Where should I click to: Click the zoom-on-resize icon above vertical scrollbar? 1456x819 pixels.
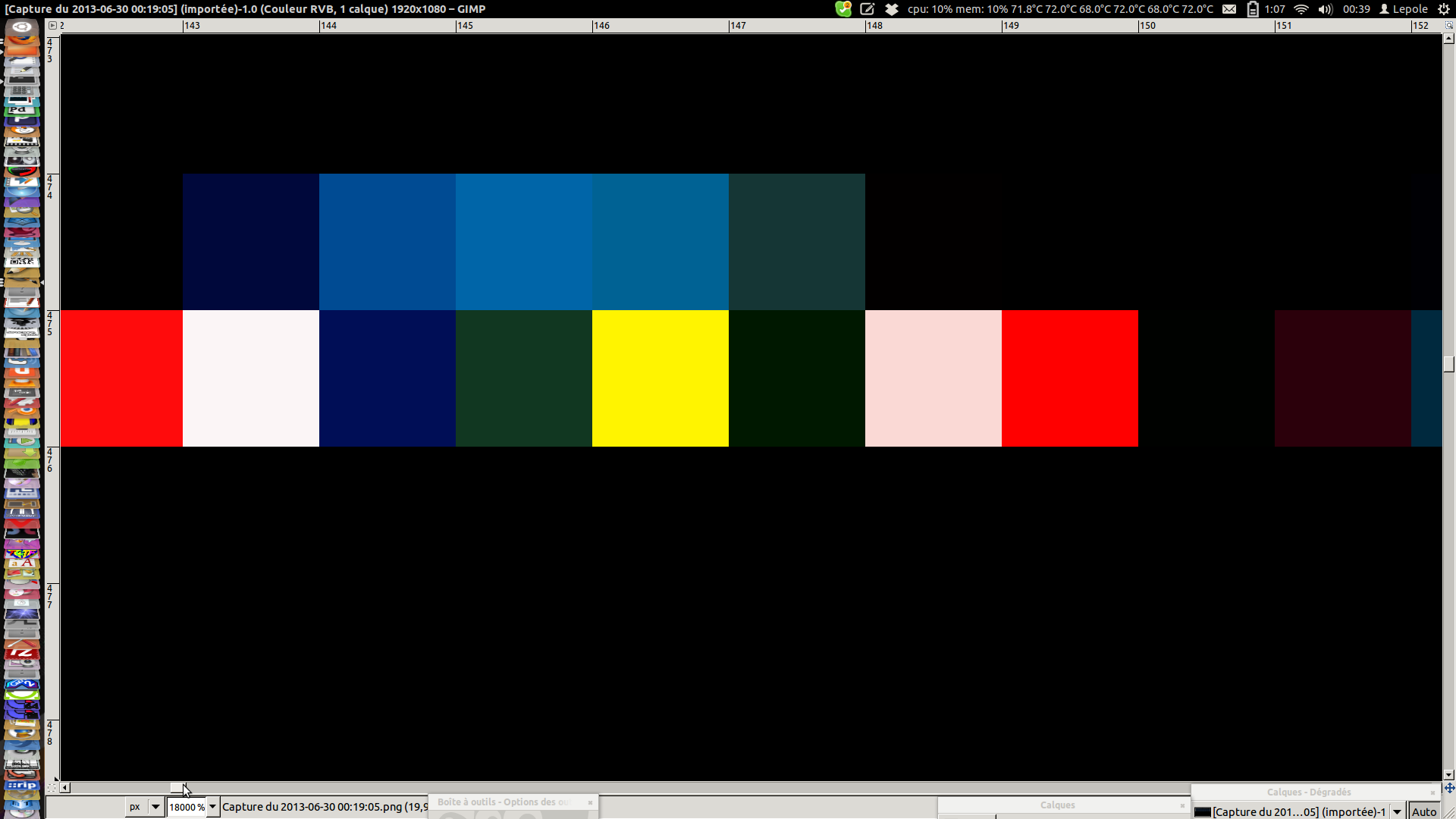(1449, 25)
